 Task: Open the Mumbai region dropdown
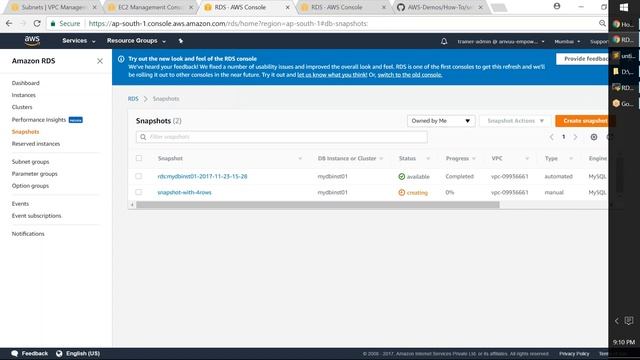pyautogui.click(x=567, y=42)
